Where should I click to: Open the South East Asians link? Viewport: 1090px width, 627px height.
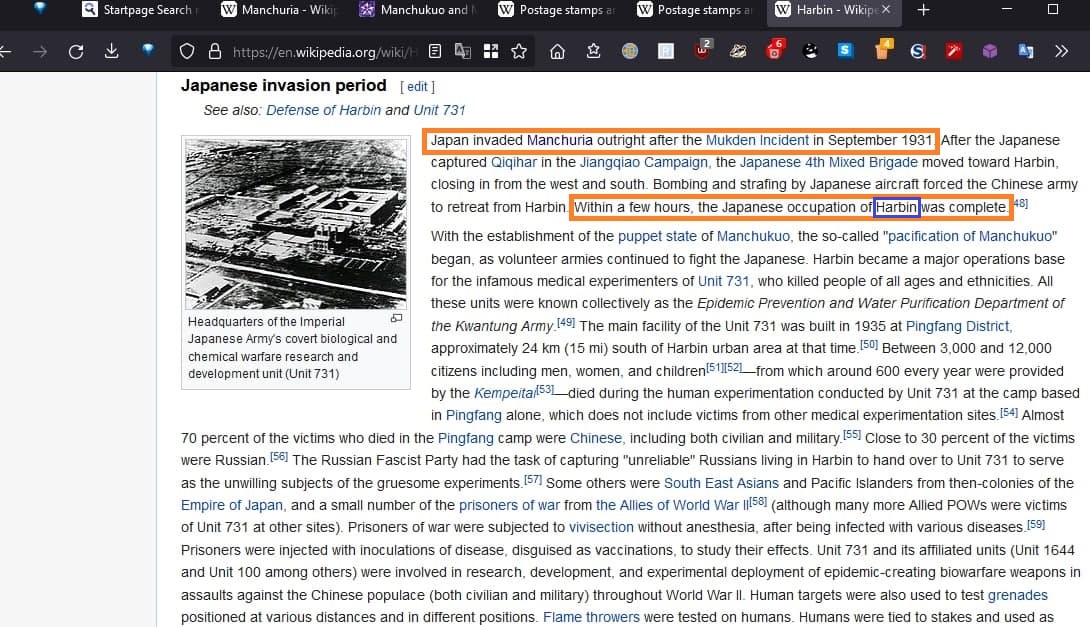(x=721, y=483)
